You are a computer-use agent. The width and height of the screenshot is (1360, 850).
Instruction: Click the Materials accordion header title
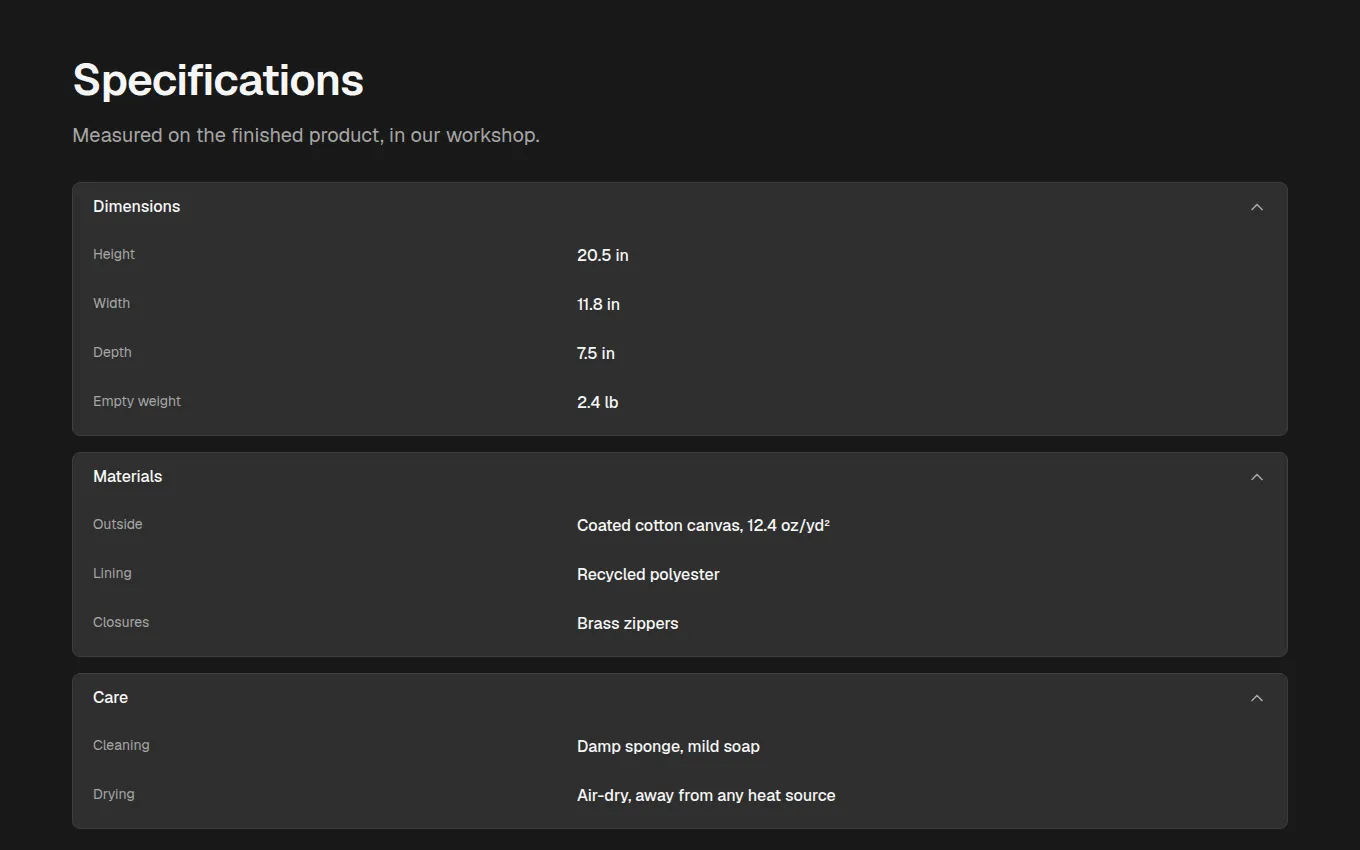(127, 476)
